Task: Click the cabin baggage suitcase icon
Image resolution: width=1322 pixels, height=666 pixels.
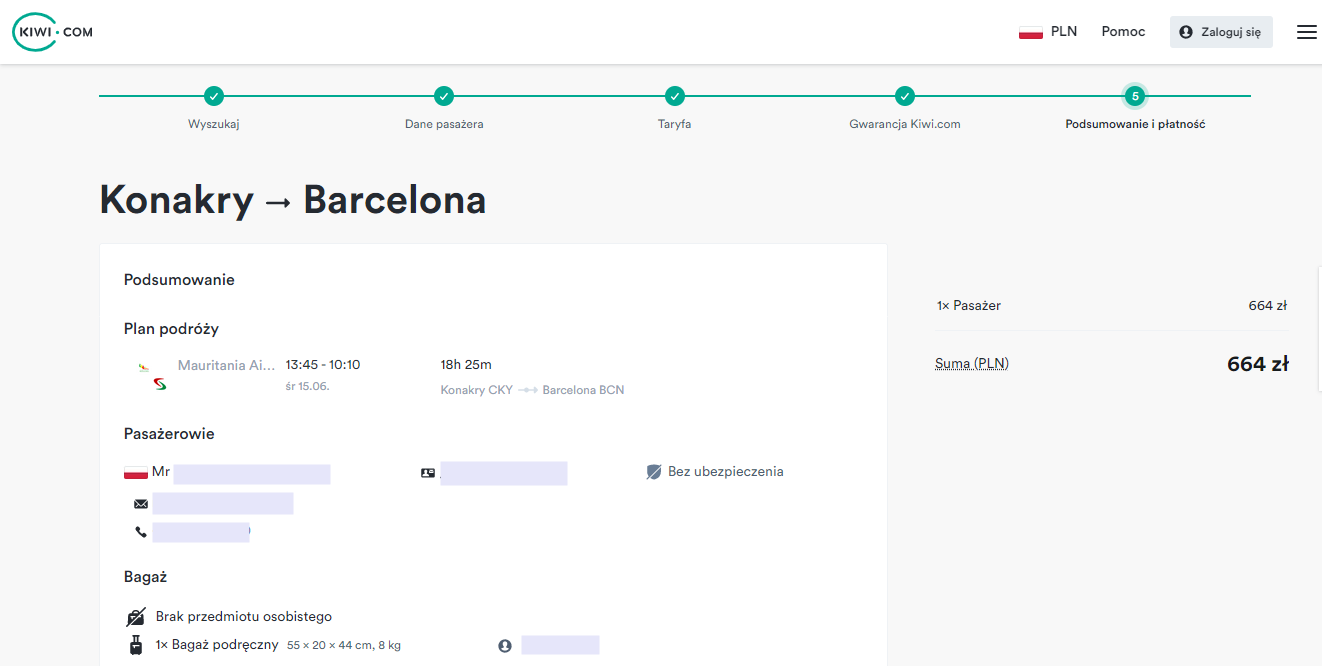Action: pyautogui.click(x=136, y=645)
